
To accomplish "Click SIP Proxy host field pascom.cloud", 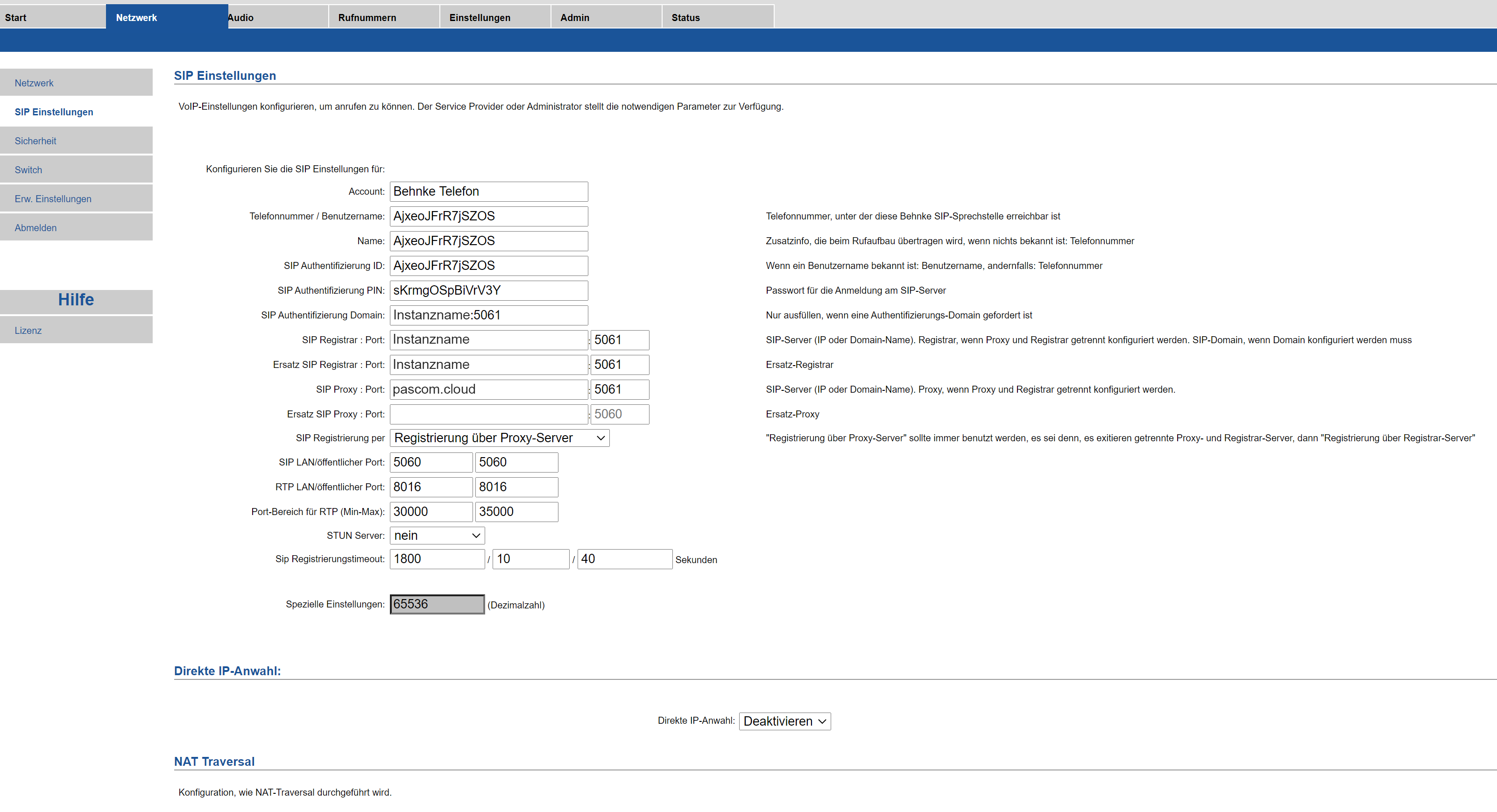I will (489, 389).
